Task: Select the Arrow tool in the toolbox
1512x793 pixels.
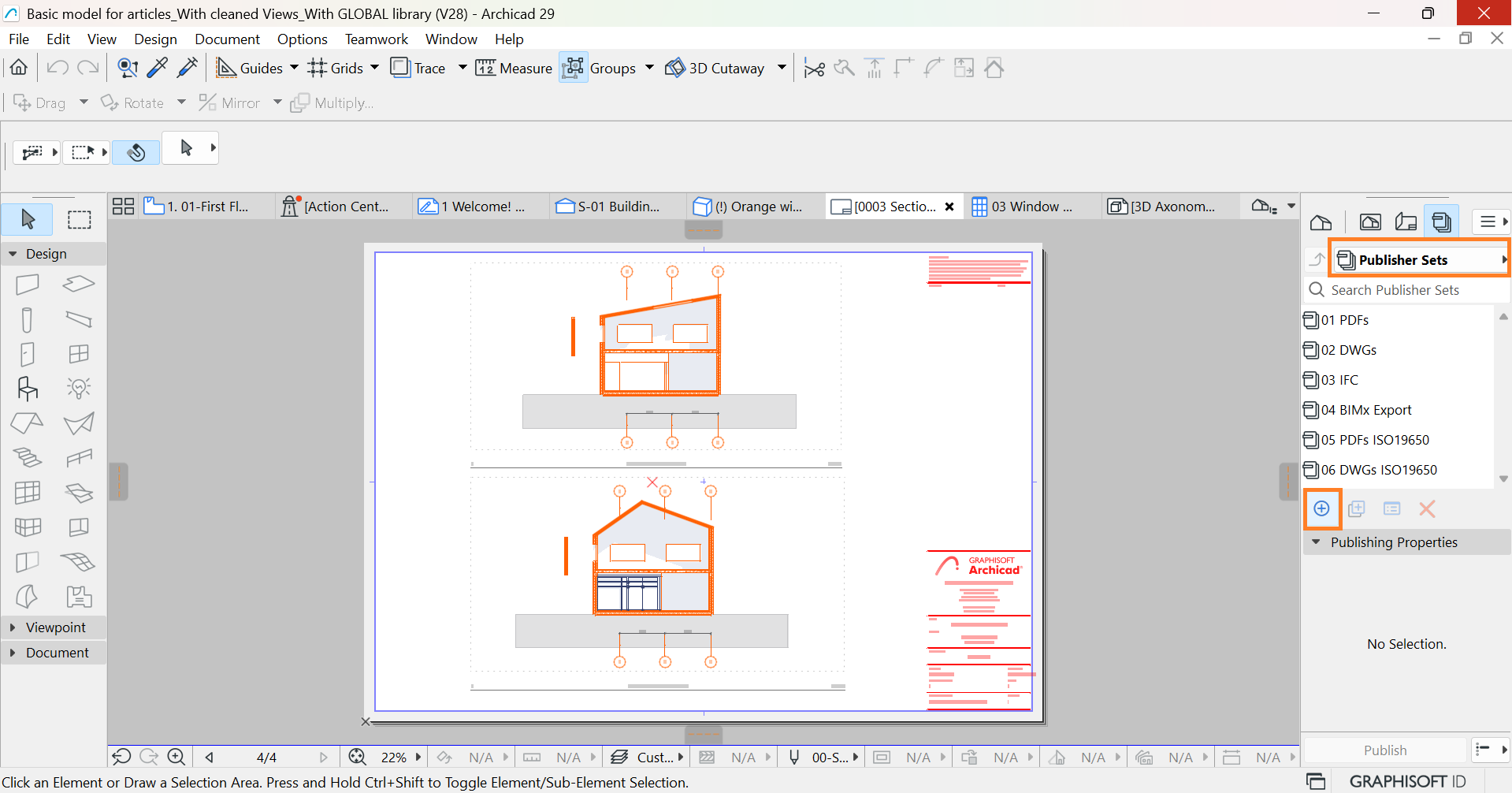Action: coord(28,219)
